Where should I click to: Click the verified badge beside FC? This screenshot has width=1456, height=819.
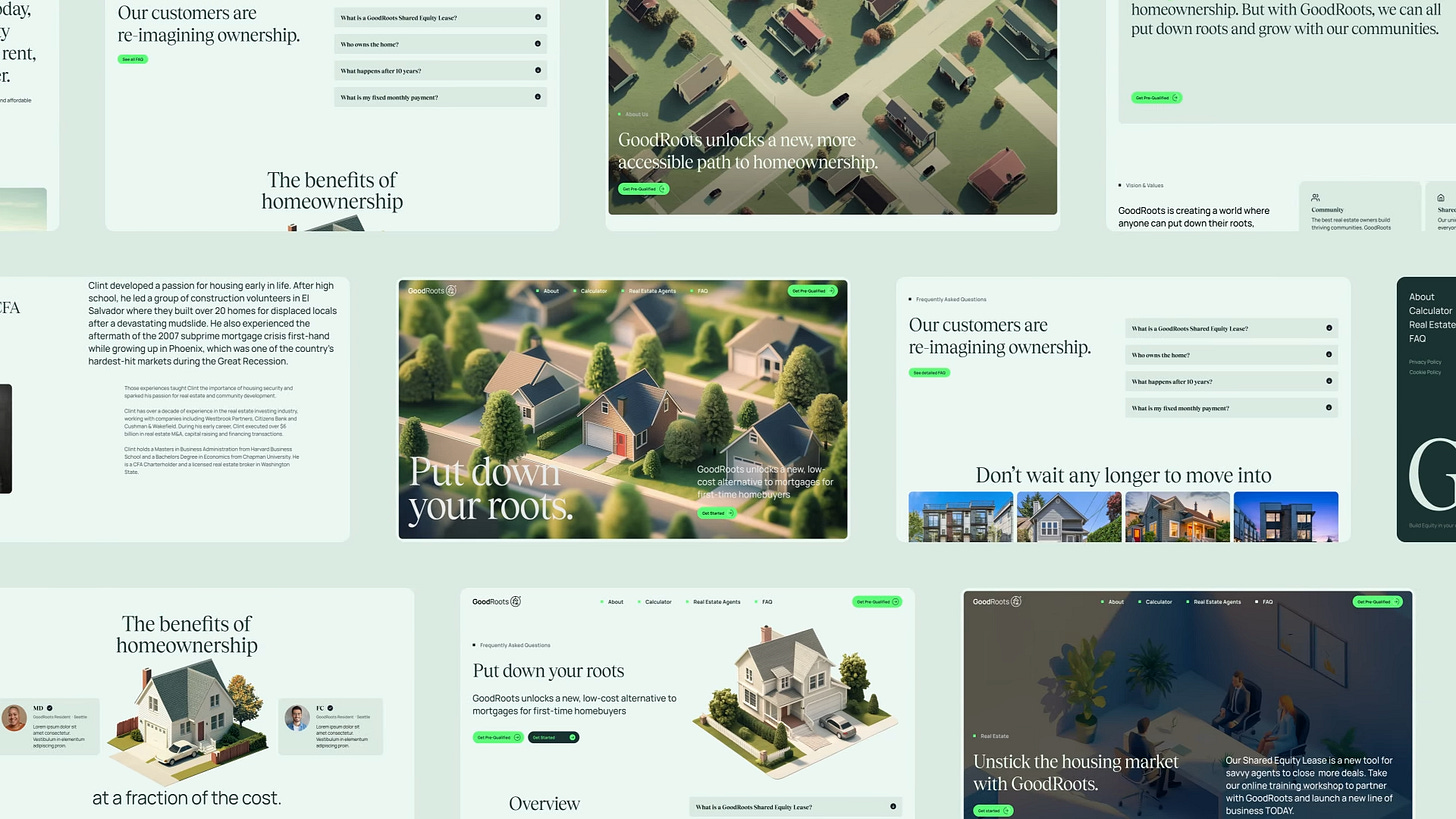click(x=330, y=708)
